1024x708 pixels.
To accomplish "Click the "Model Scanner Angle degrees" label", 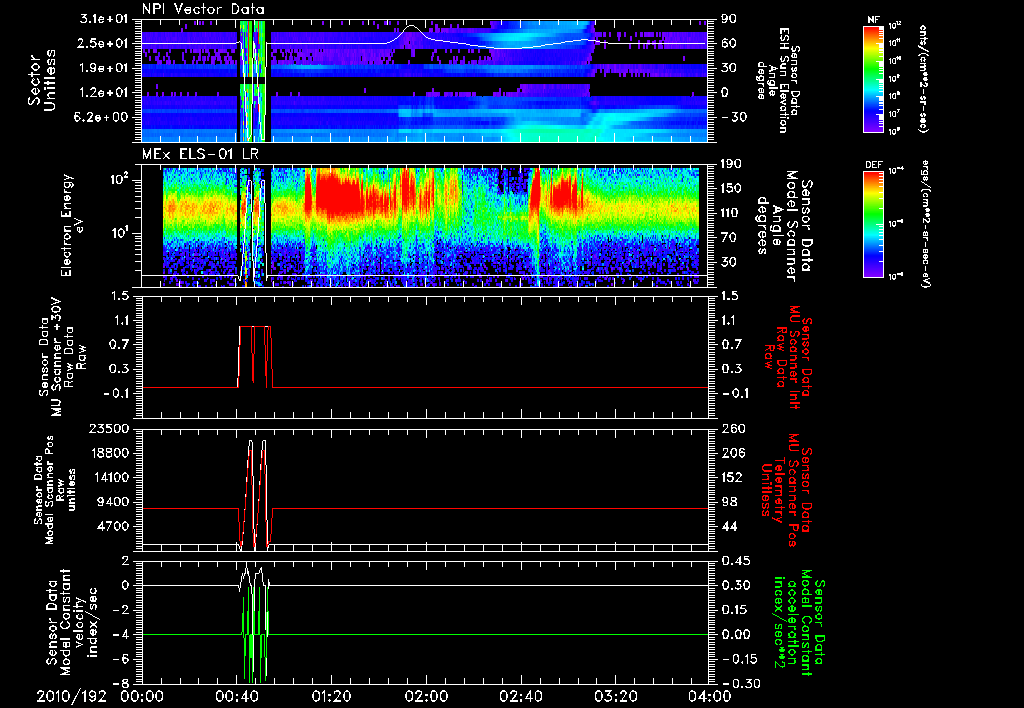I will pyautogui.click(x=784, y=226).
